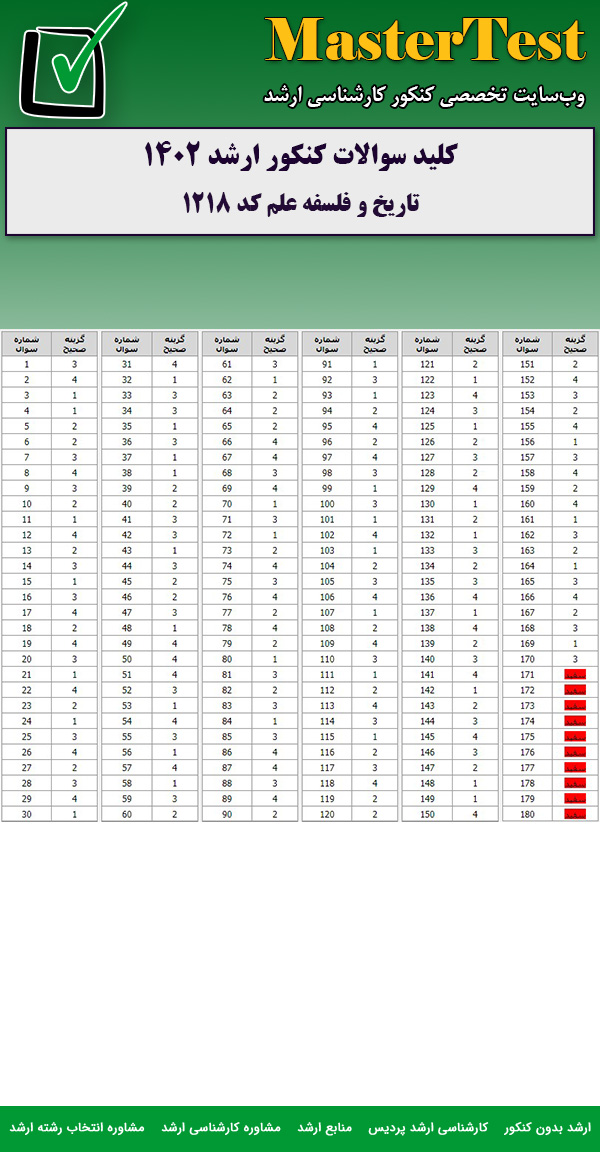Click the subtitle تاریخ و فلسفه علم کد ۱۲۱۸
Viewport: 600px width, 1152px height.
click(300, 203)
